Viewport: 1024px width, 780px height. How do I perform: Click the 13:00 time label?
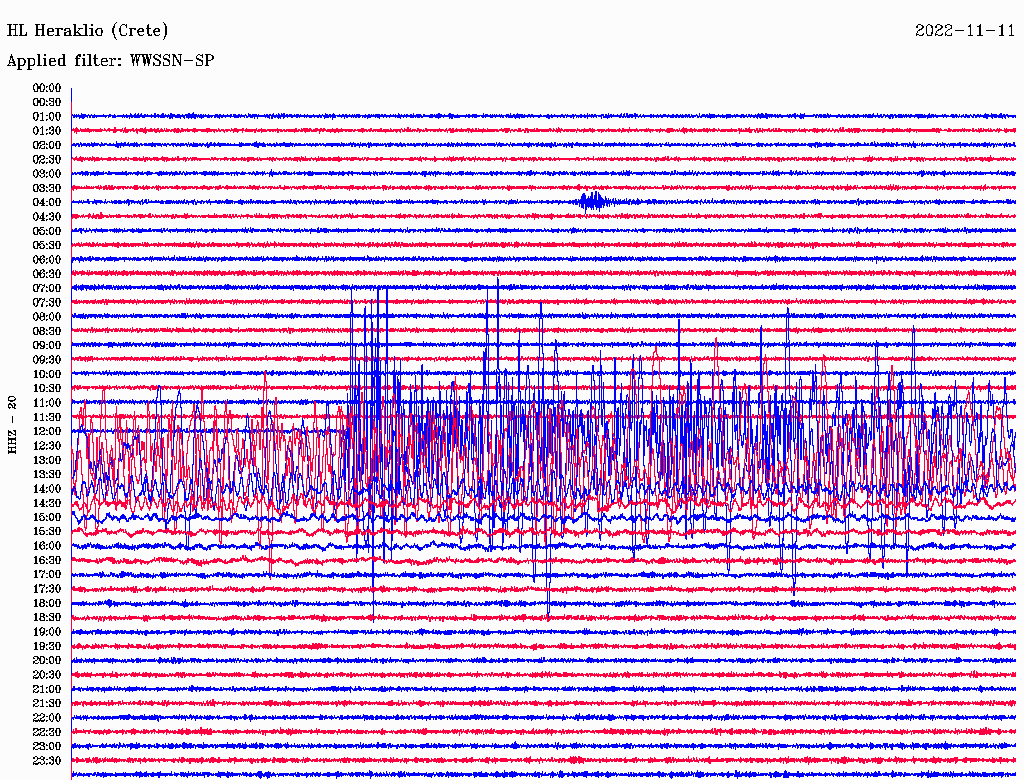(x=47, y=460)
